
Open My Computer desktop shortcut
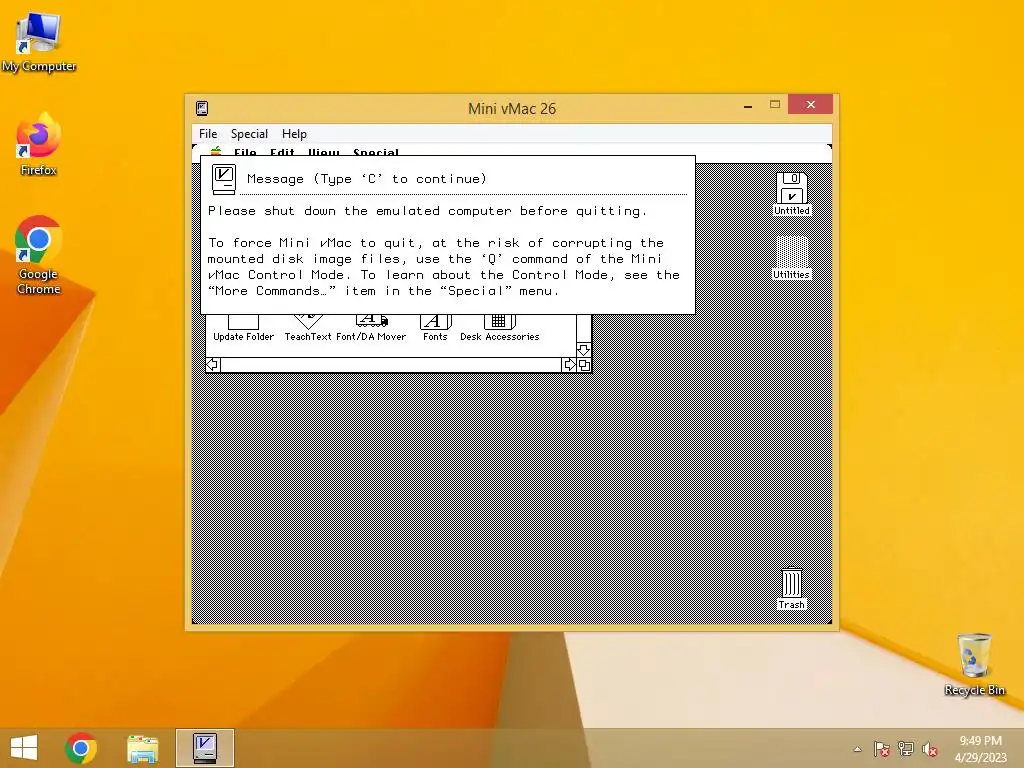[39, 42]
